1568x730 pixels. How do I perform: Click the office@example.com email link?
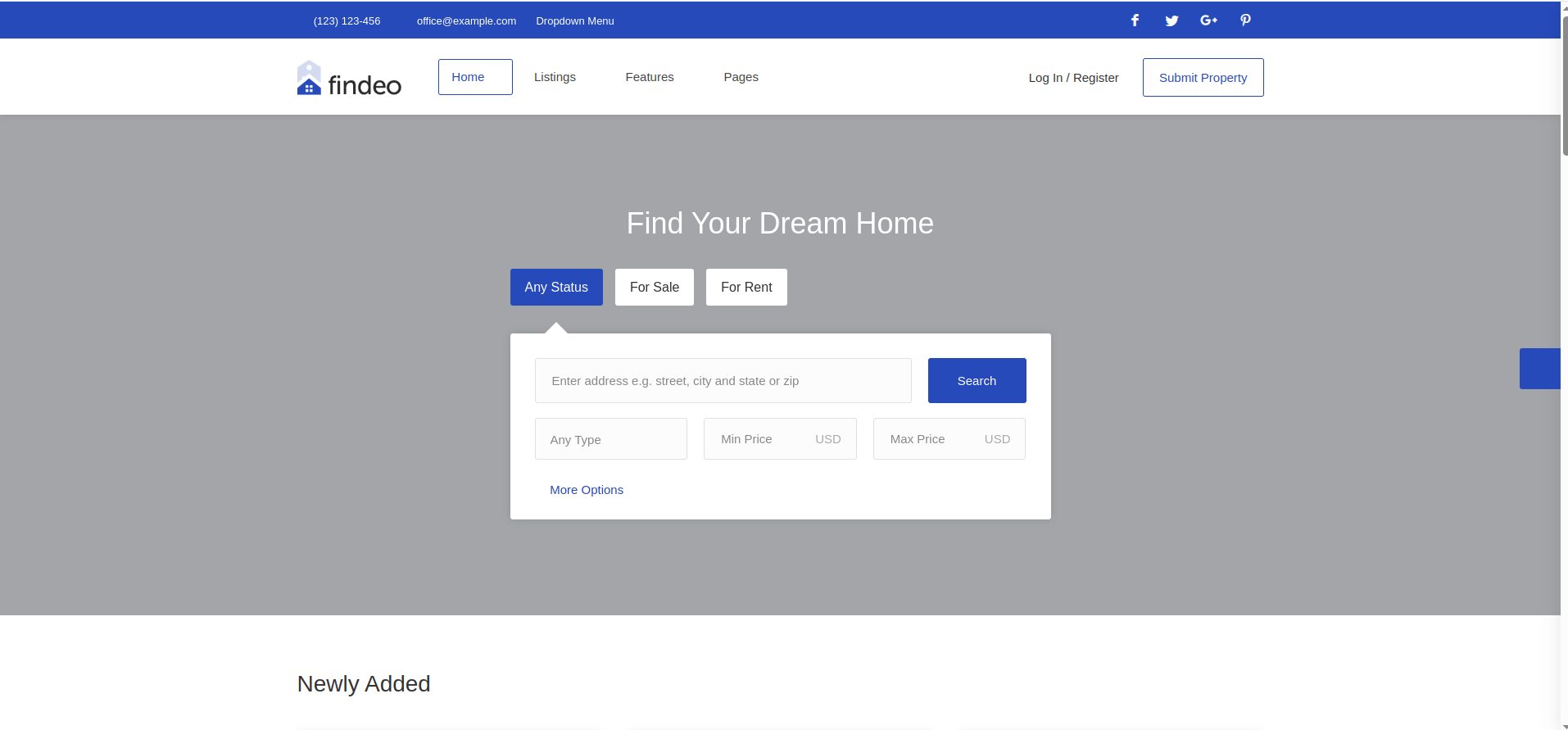pyautogui.click(x=466, y=21)
